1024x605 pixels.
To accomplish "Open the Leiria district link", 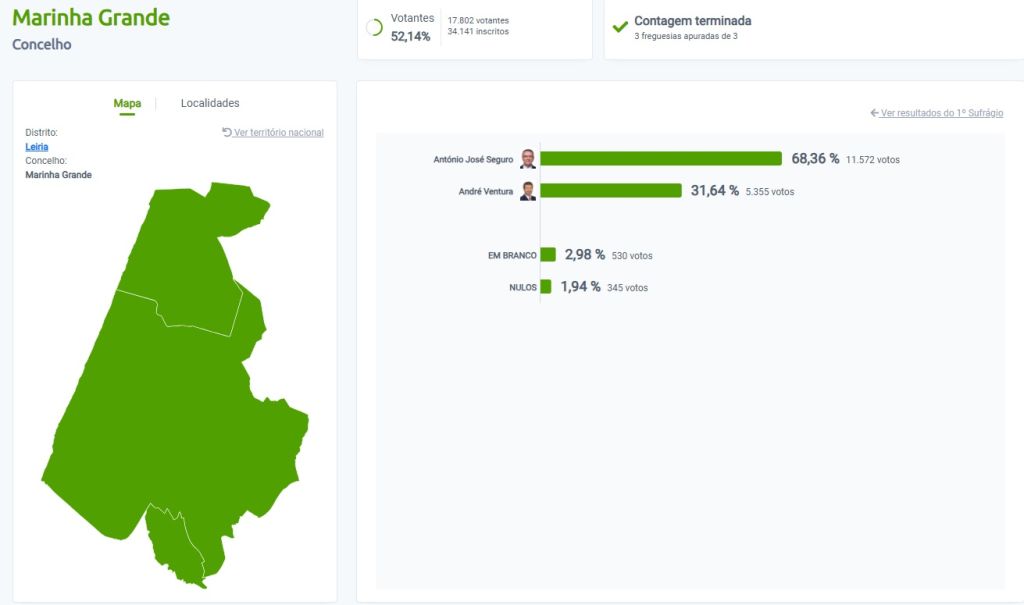I will [36, 146].
